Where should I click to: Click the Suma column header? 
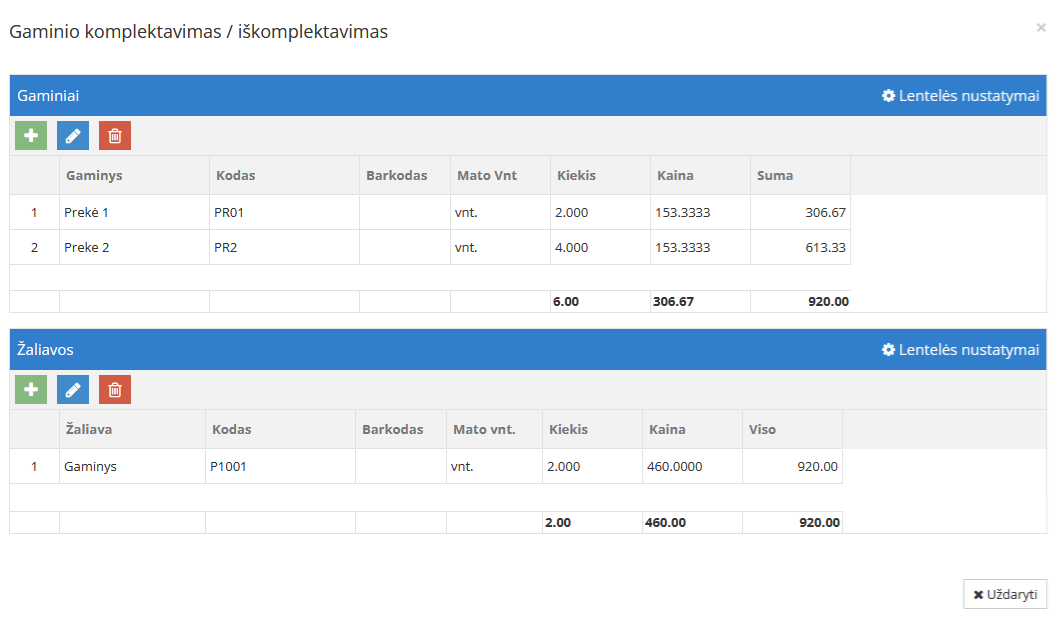click(775, 175)
